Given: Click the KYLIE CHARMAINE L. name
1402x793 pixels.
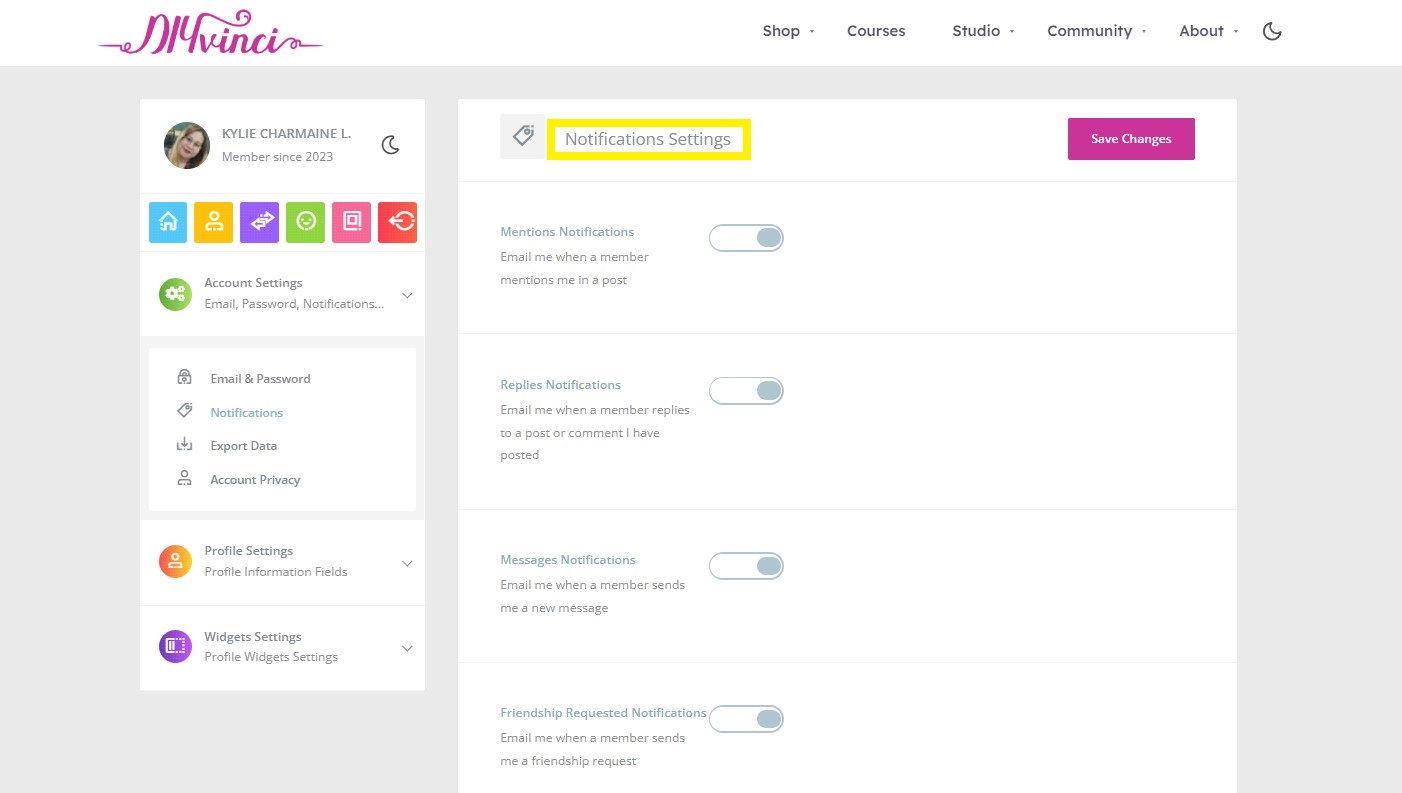Looking at the screenshot, I should click(286, 133).
